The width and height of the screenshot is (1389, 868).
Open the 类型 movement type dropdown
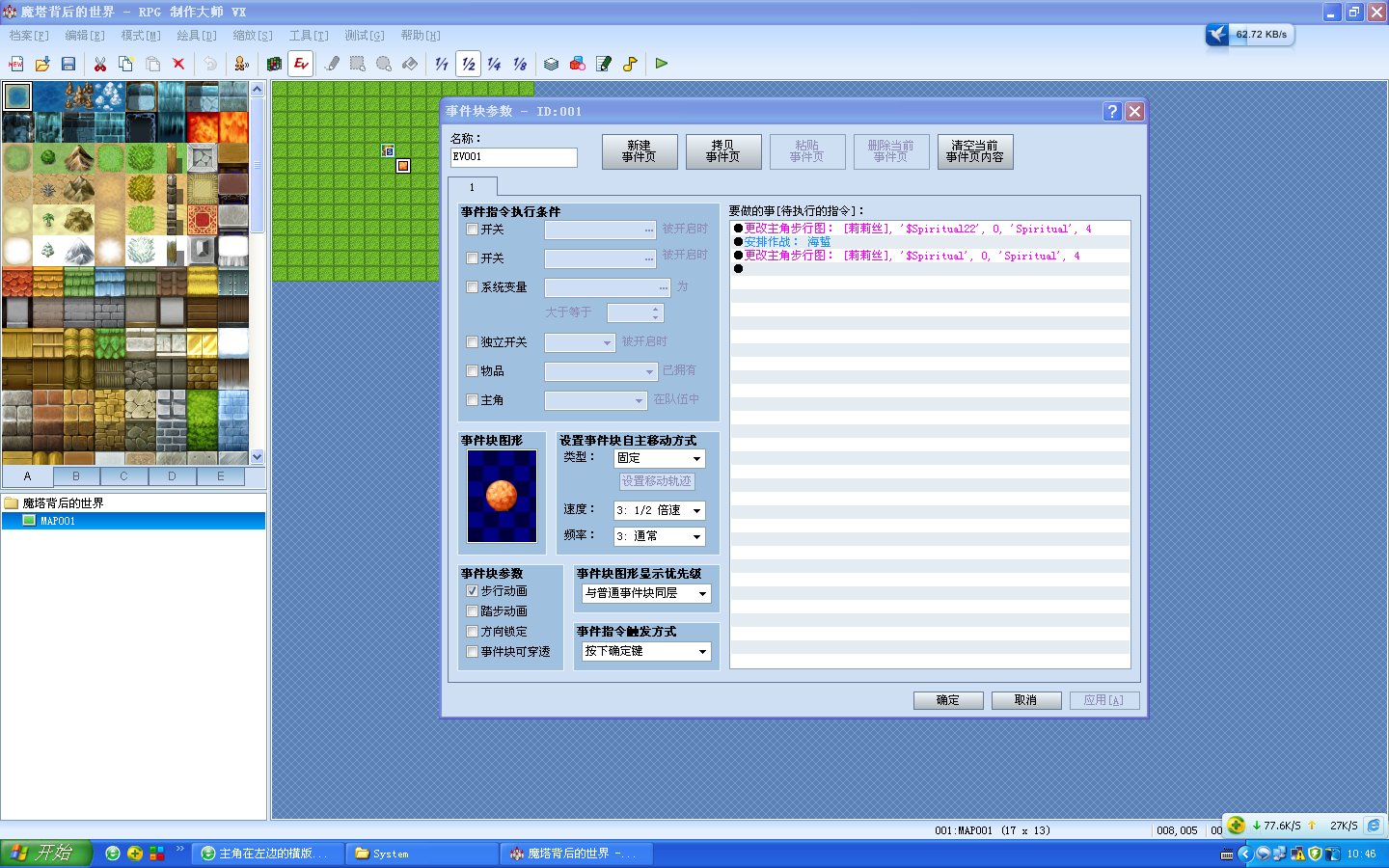660,458
